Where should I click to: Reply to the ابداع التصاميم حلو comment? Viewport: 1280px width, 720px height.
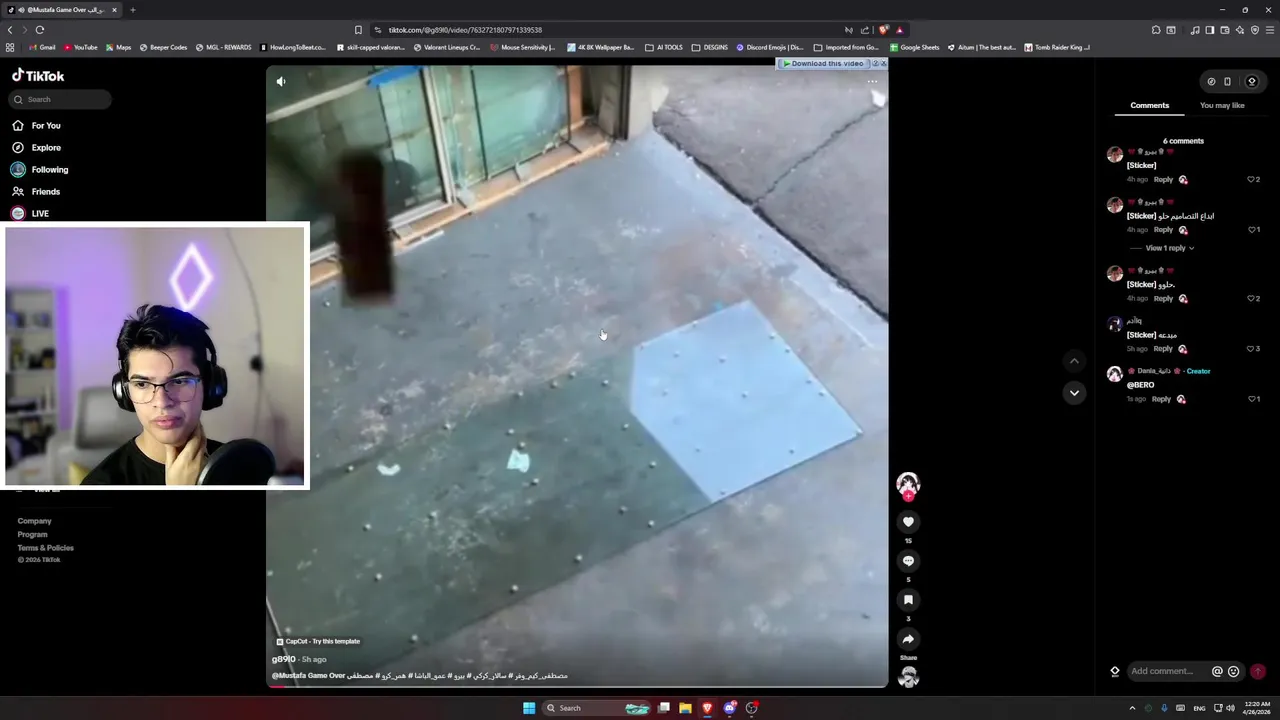[1163, 230]
